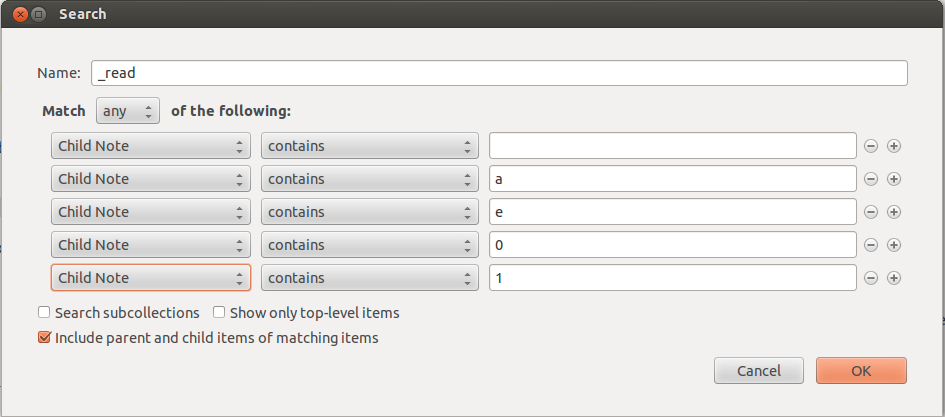
Task: Open Child Note field dropdown for 'a' row
Action: click(151, 179)
